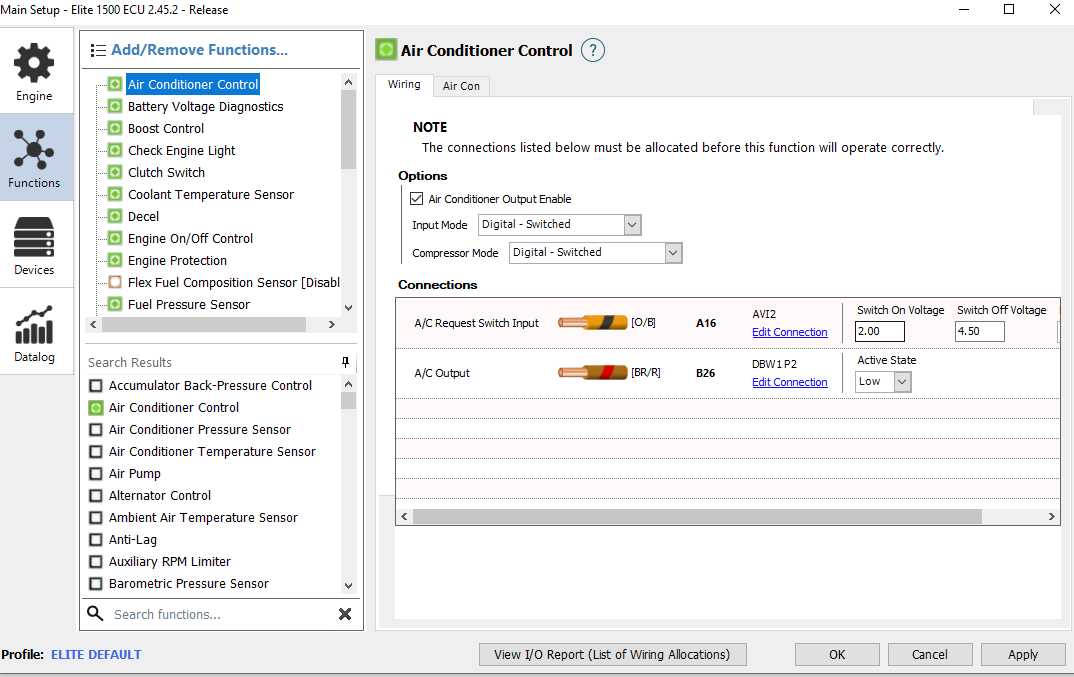
Task: Open the Datalog sidebar icon
Action: (34, 332)
